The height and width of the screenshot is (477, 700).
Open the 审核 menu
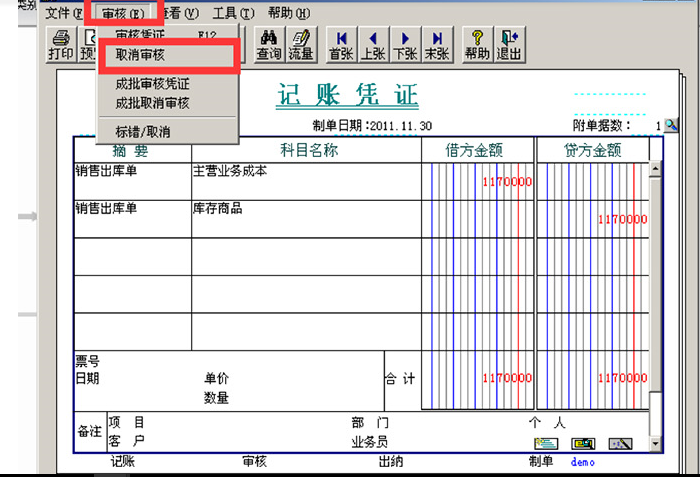[x=123, y=13]
